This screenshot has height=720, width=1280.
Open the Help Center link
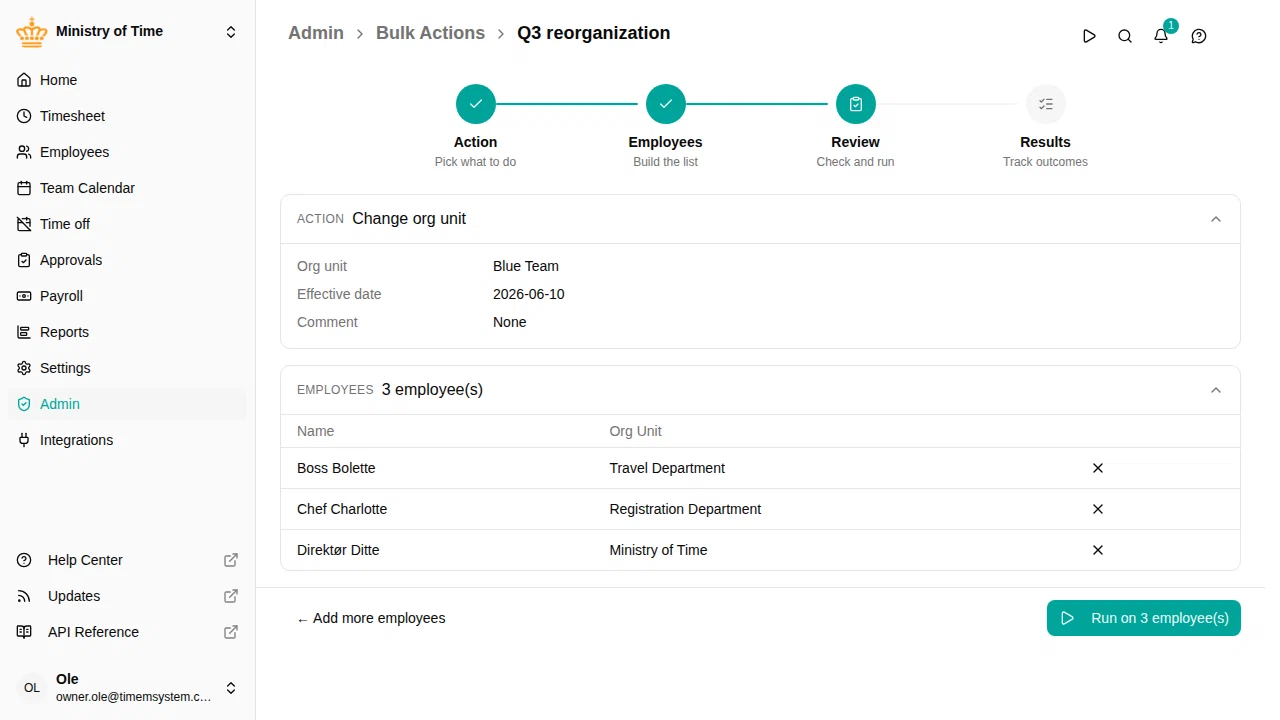click(x=127, y=560)
